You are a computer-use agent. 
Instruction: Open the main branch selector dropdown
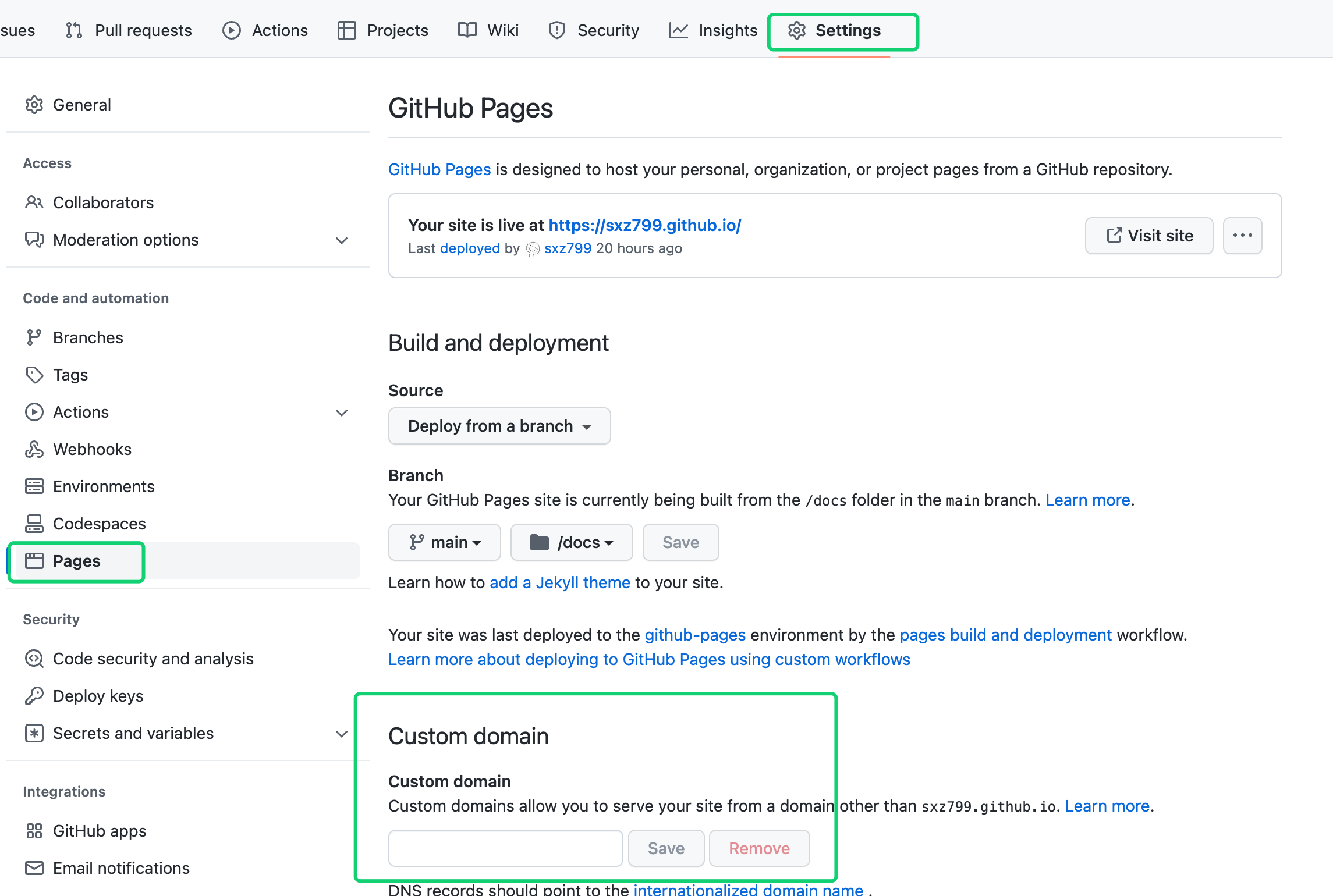point(445,542)
